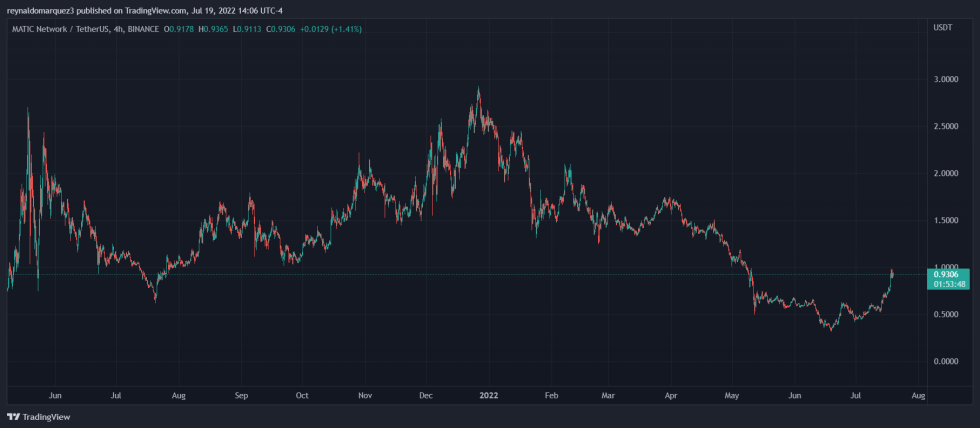Click the TradingView logo icon

point(13,417)
